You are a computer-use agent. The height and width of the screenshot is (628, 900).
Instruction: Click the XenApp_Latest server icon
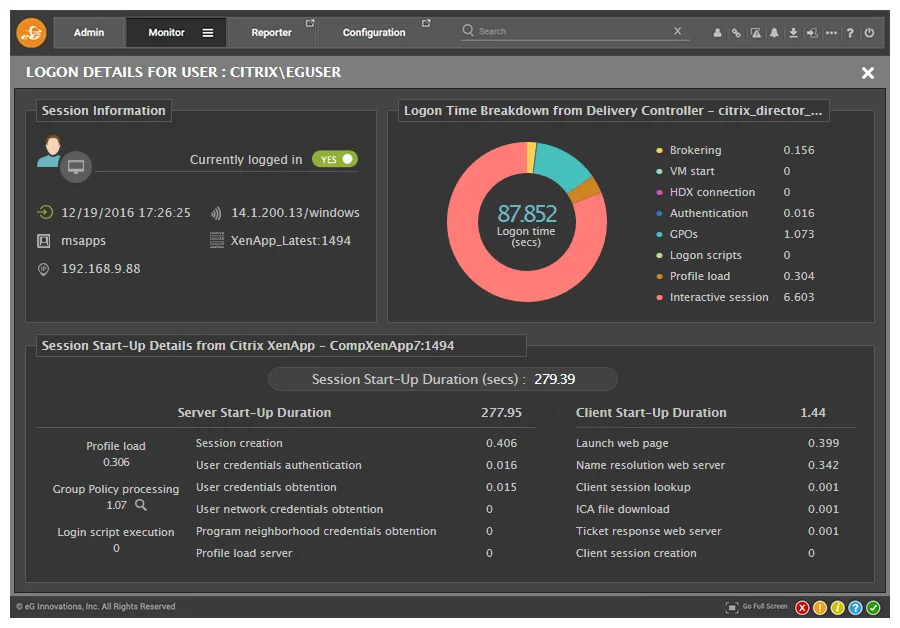pyautogui.click(x=217, y=240)
